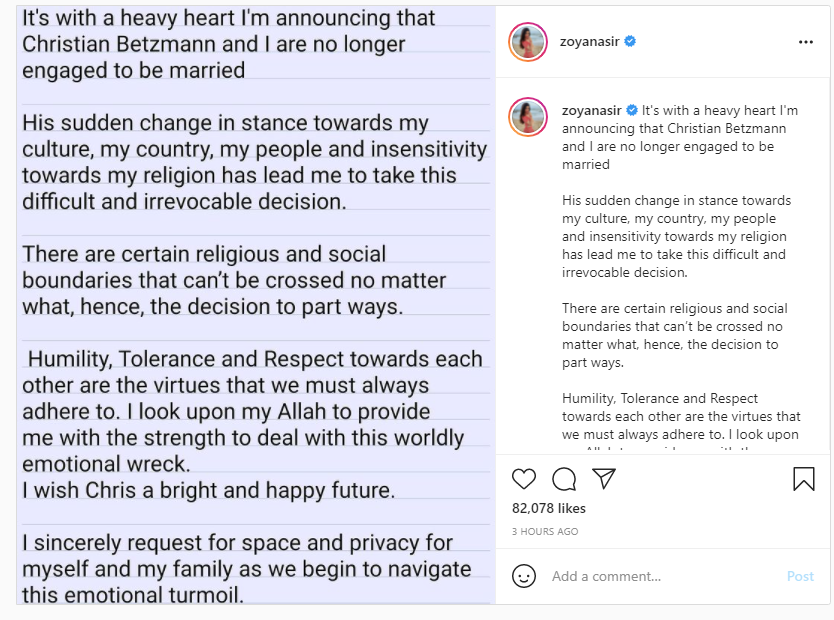Click the statement image on the left
This screenshot has height=620, width=834.
(x=256, y=305)
